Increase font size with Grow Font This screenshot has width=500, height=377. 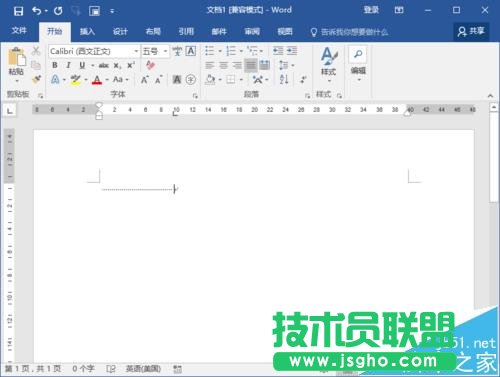point(145,80)
